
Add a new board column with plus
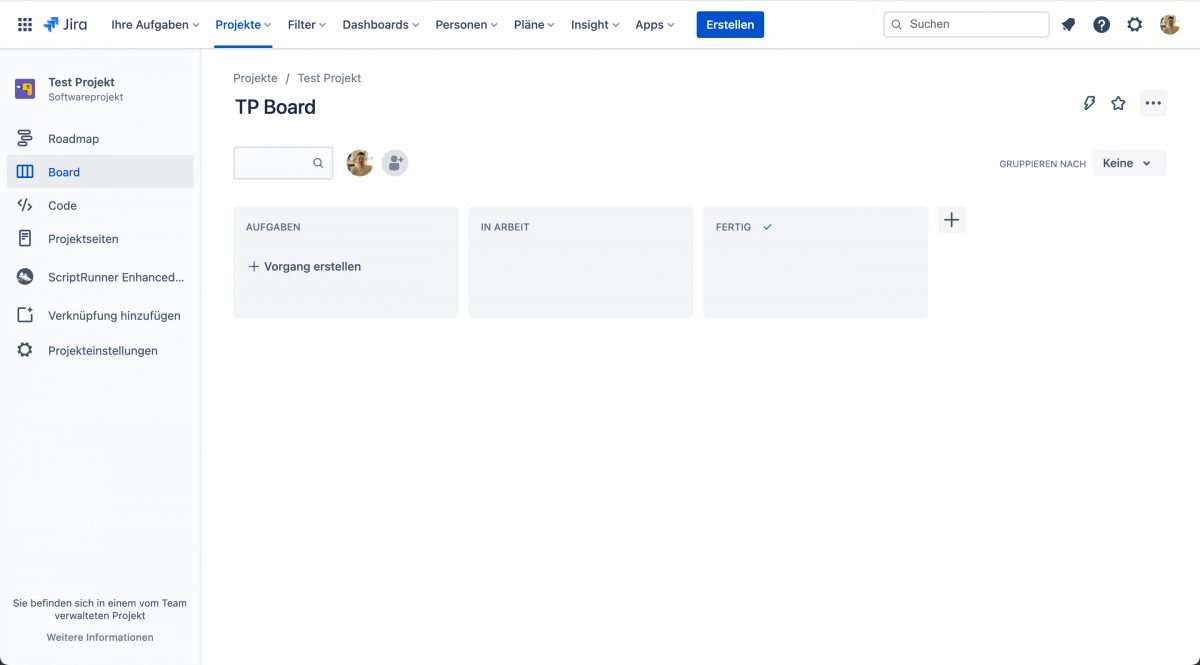click(951, 220)
